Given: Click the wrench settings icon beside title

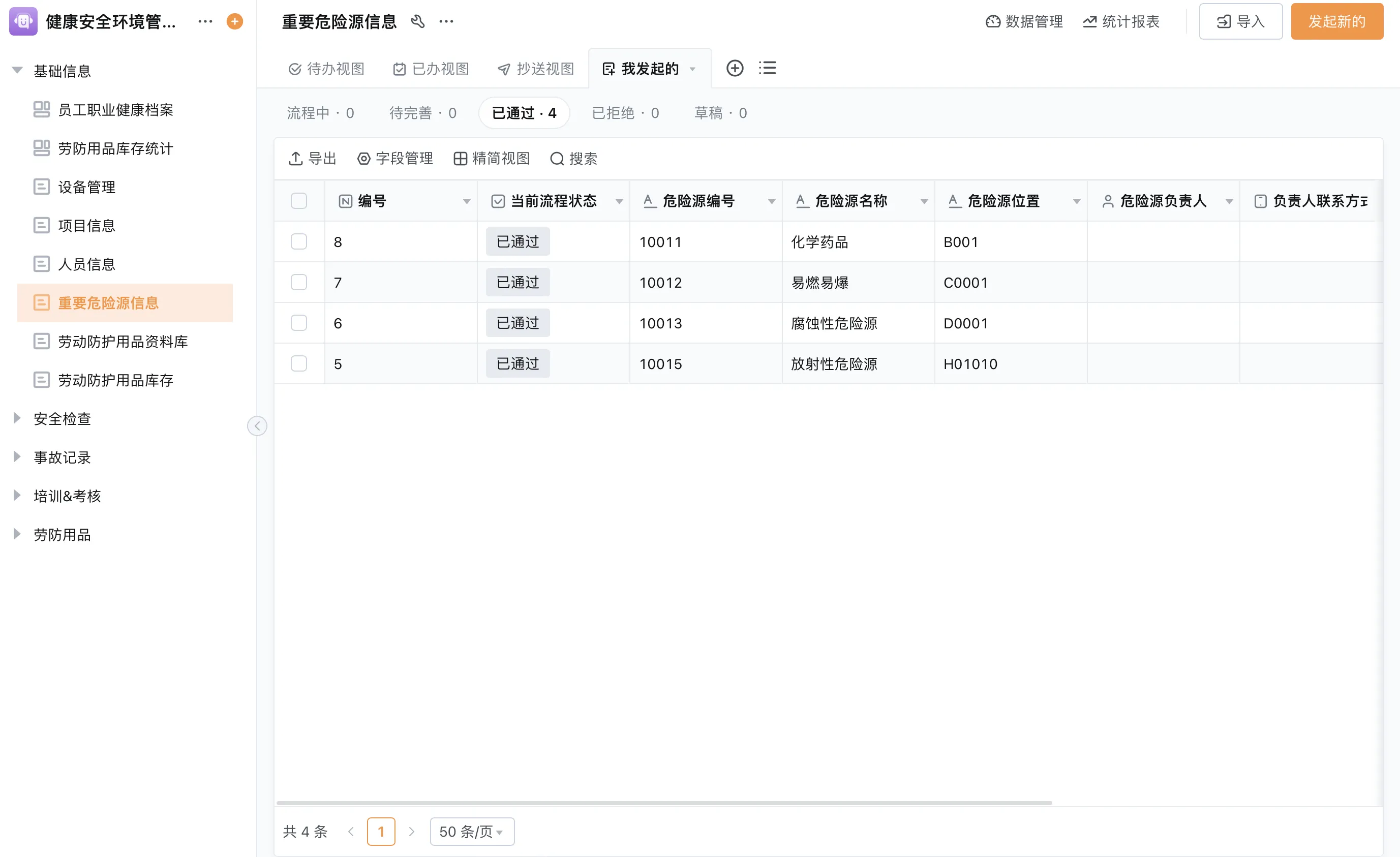Looking at the screenshot, I should (x=418, y=21).
